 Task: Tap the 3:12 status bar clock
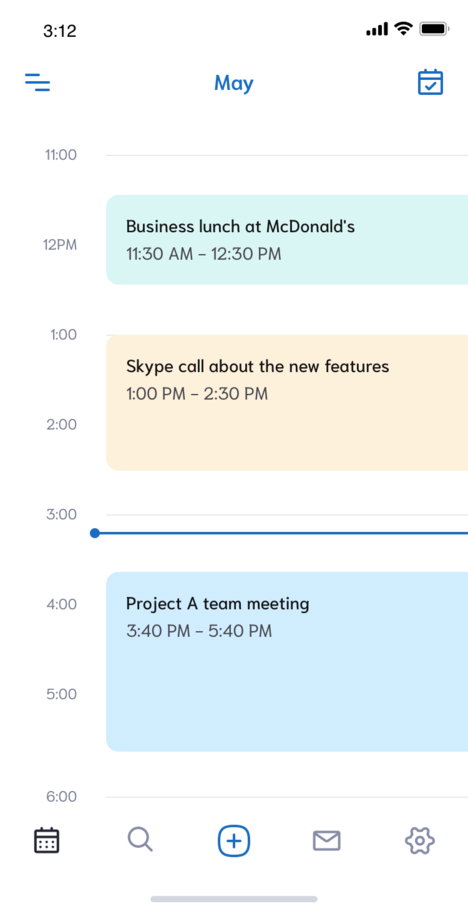pos(59,30)
